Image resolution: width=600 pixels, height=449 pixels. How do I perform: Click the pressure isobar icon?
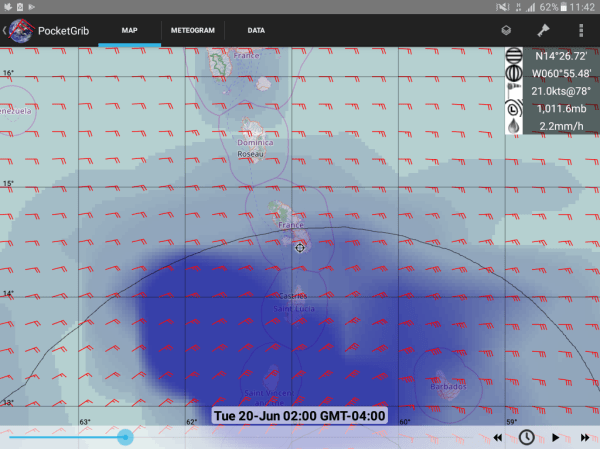513,109
